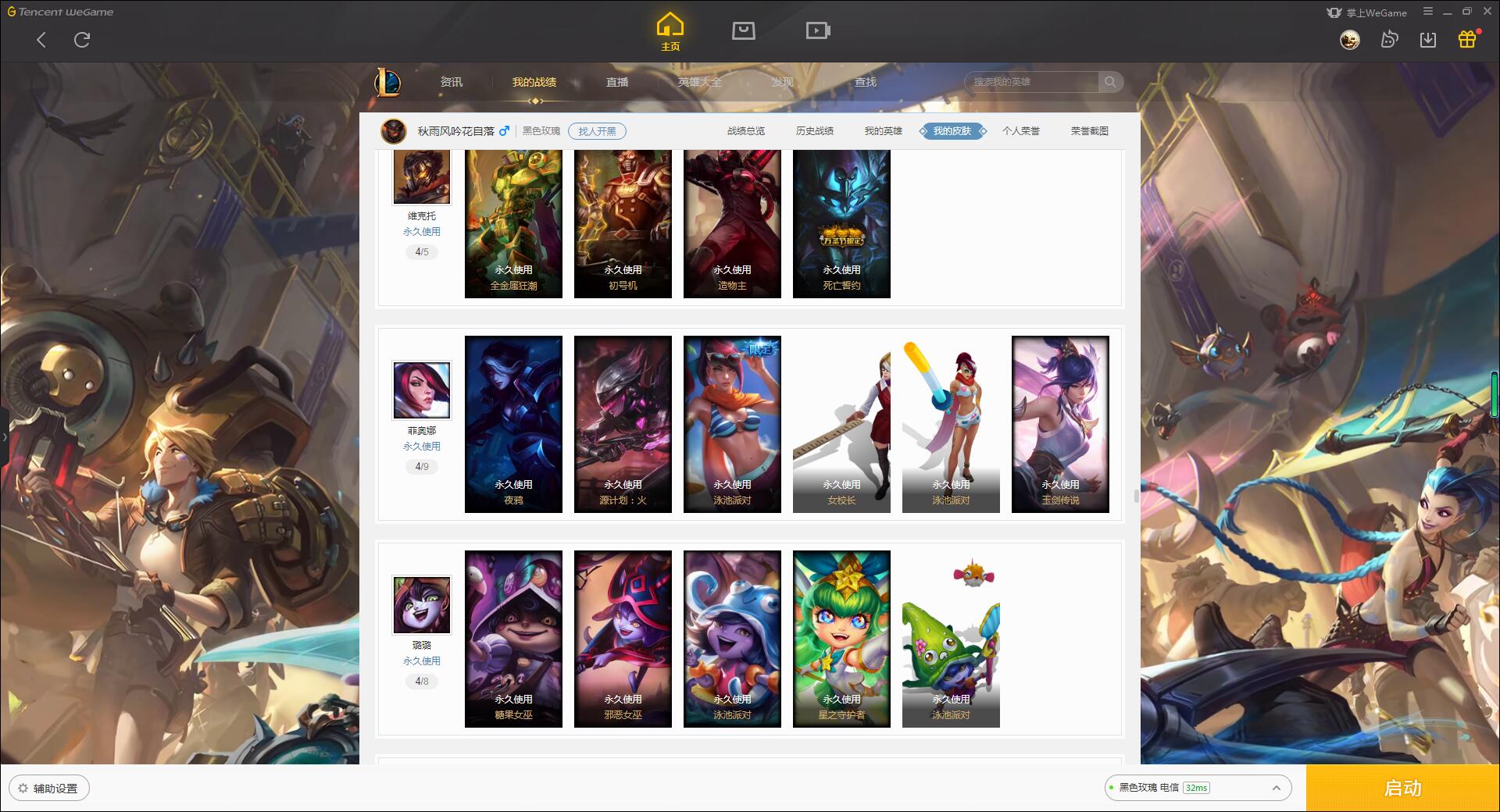The width and height of the screenshot is (1500, 812).
Task: Click the 4/9 skin count for 菲奥娜
Action: [x=422, y=467]
